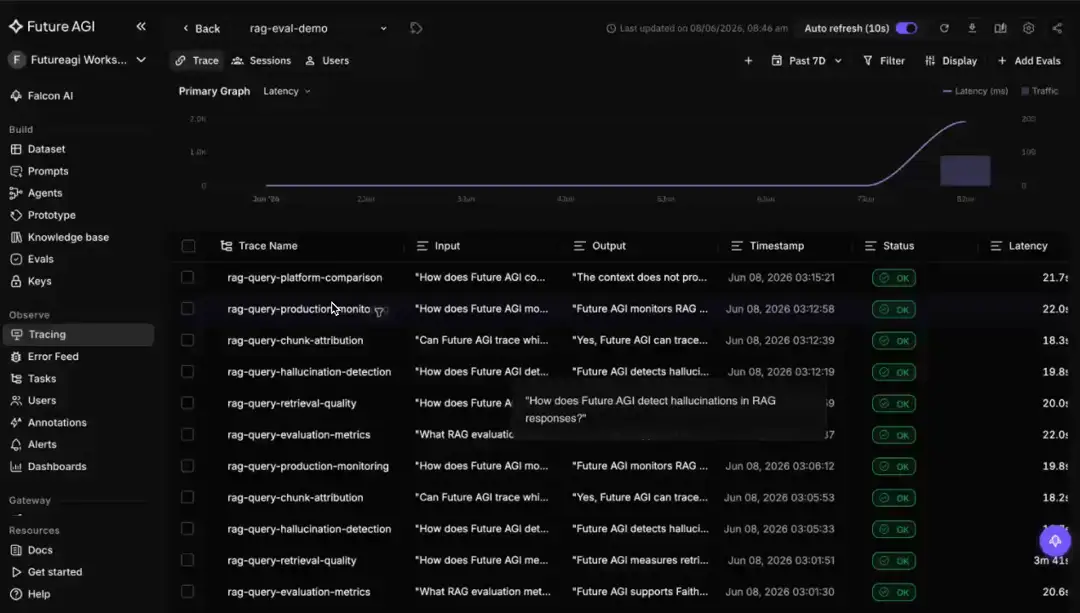The image size is (1080, 613).
Task: Click the purple floating assistant button
Action: click(1055, 541)
